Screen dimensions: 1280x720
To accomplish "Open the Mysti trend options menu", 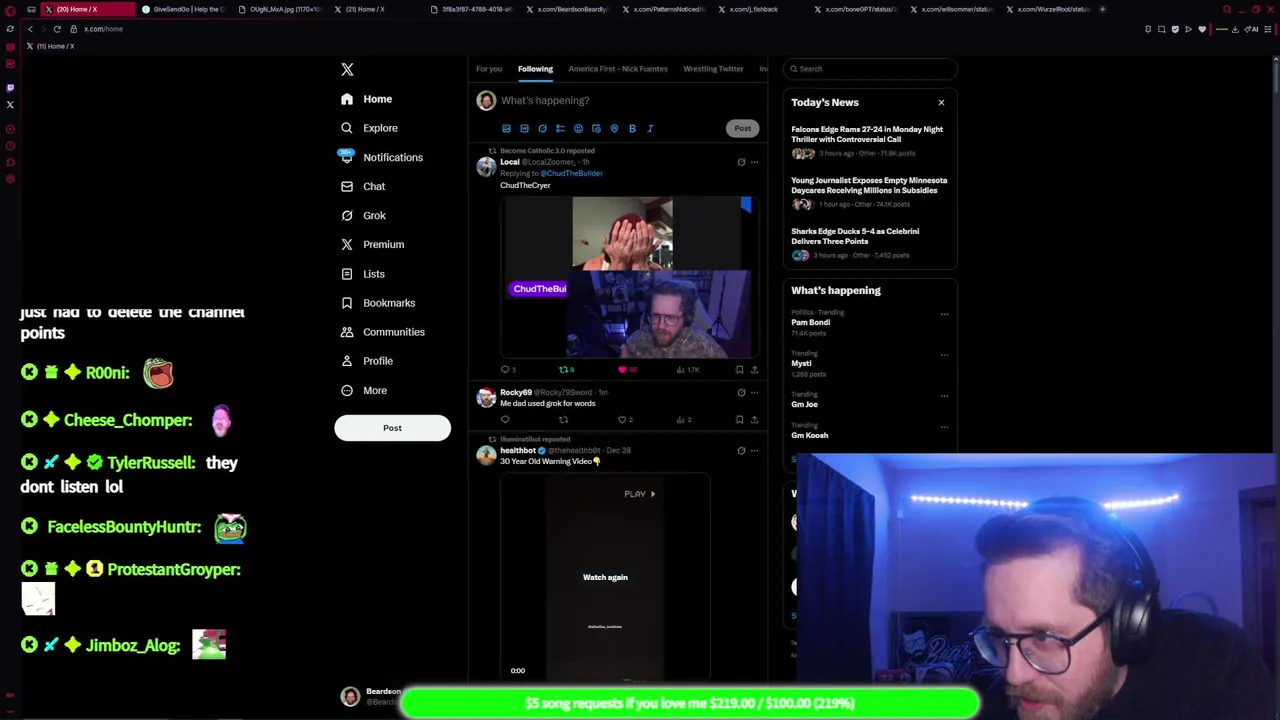I will click(x=944, y=355).
